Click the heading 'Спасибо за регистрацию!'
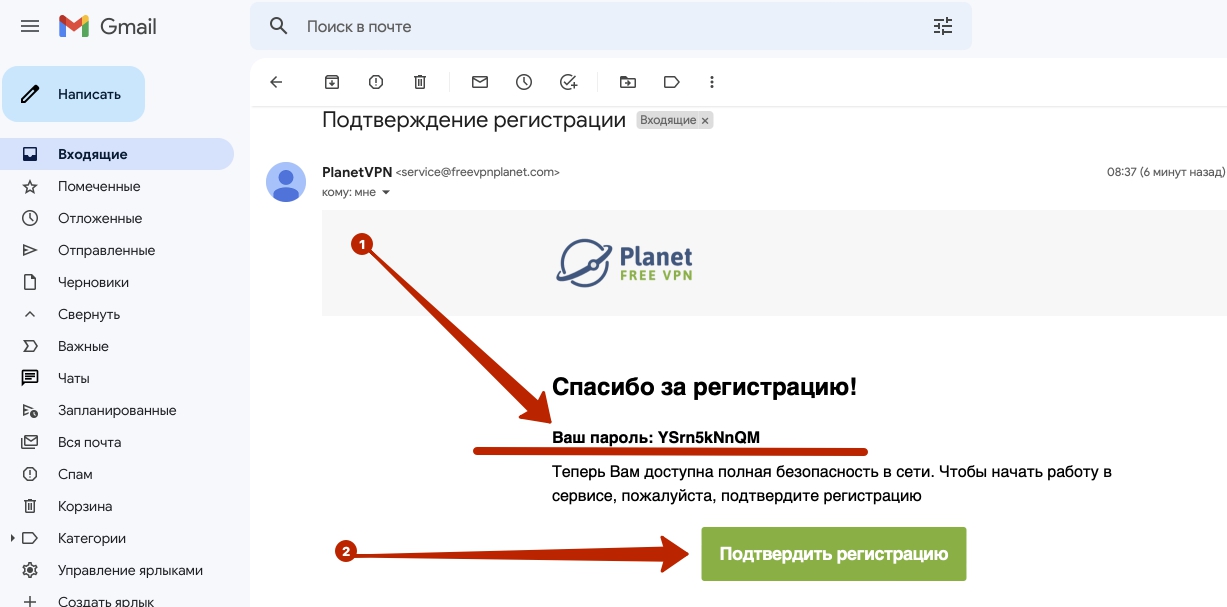Screen dimensions: 1227x607 pyautogui.click(x=704, y=387)
